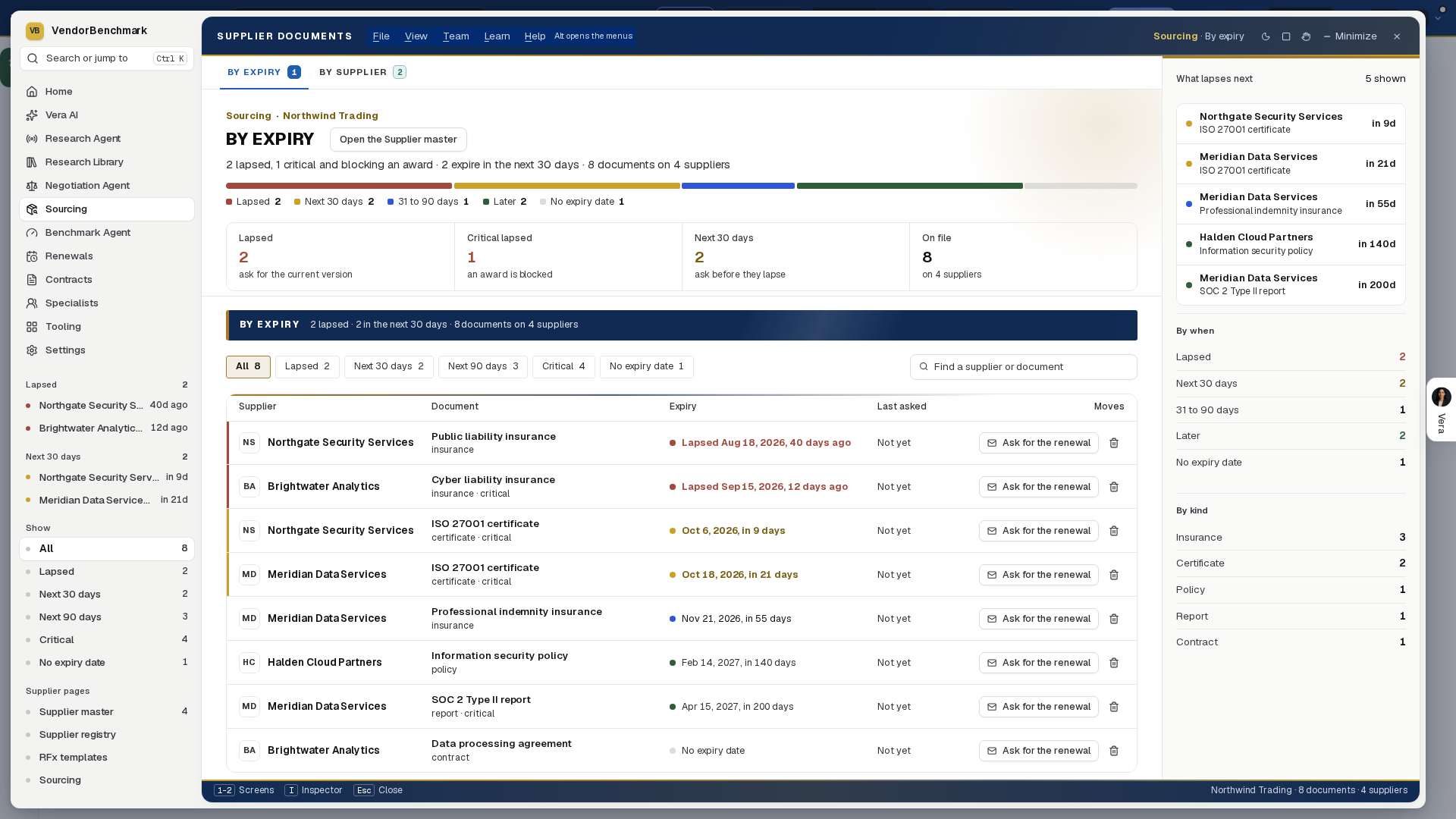Go to Research Library in the sidebar
This screenshot has height=819, width=1456.
point(107,162)
